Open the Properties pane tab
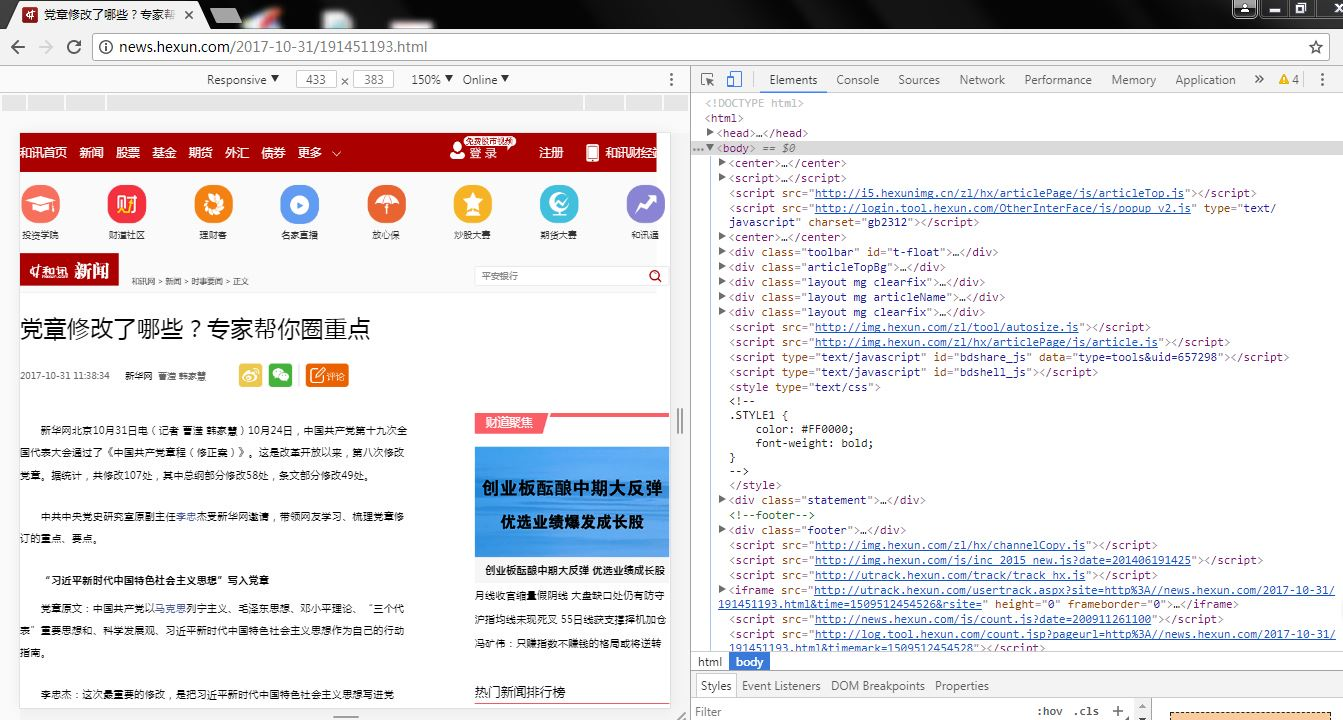This screenshot has width=1343, height=720. point(962,686)
